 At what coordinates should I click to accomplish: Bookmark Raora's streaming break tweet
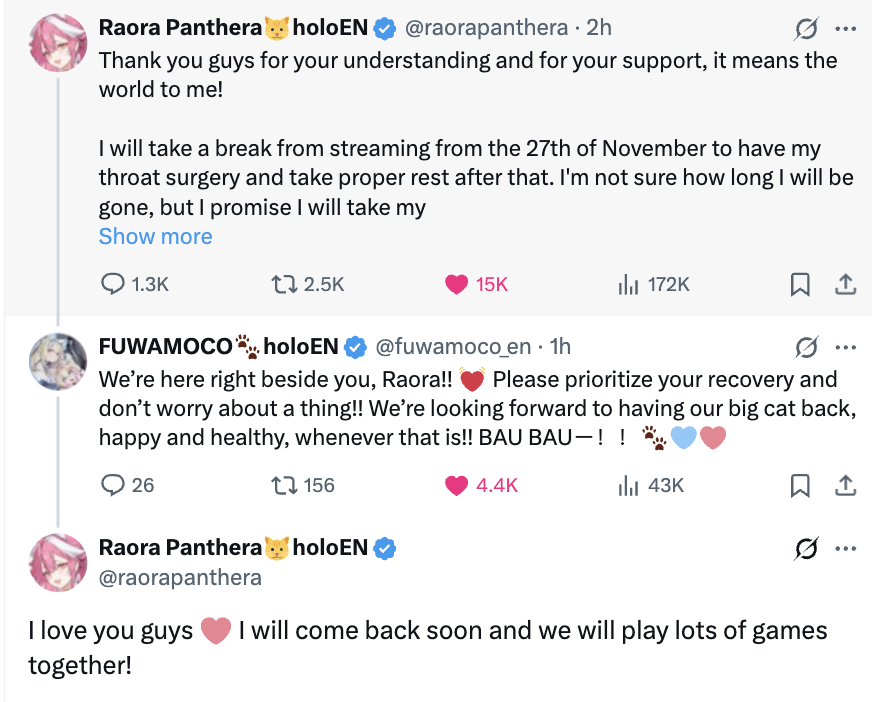point(800,284)
